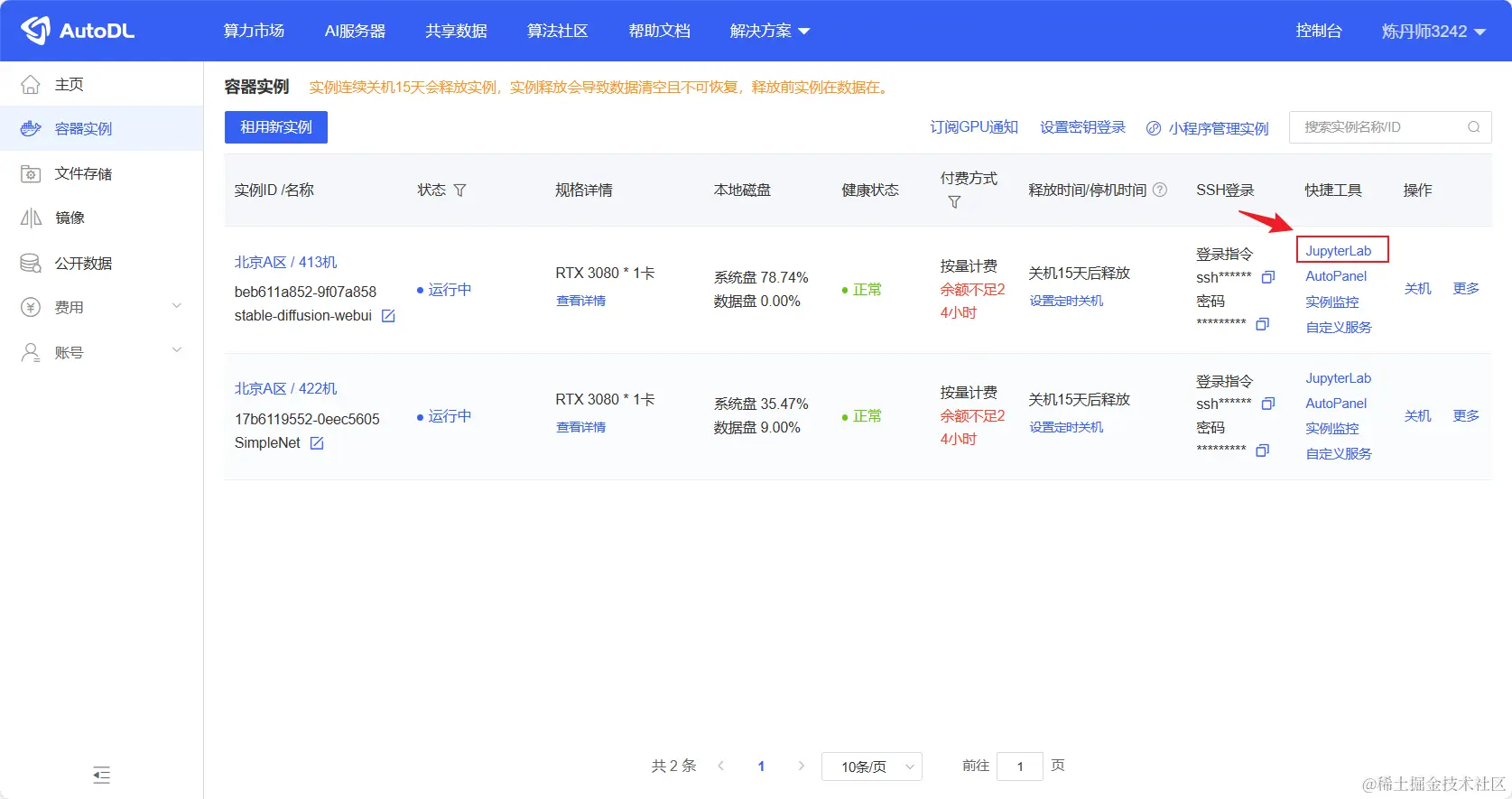
Task: Open the 炼丹师3242 user menu
Action: 1433,32
